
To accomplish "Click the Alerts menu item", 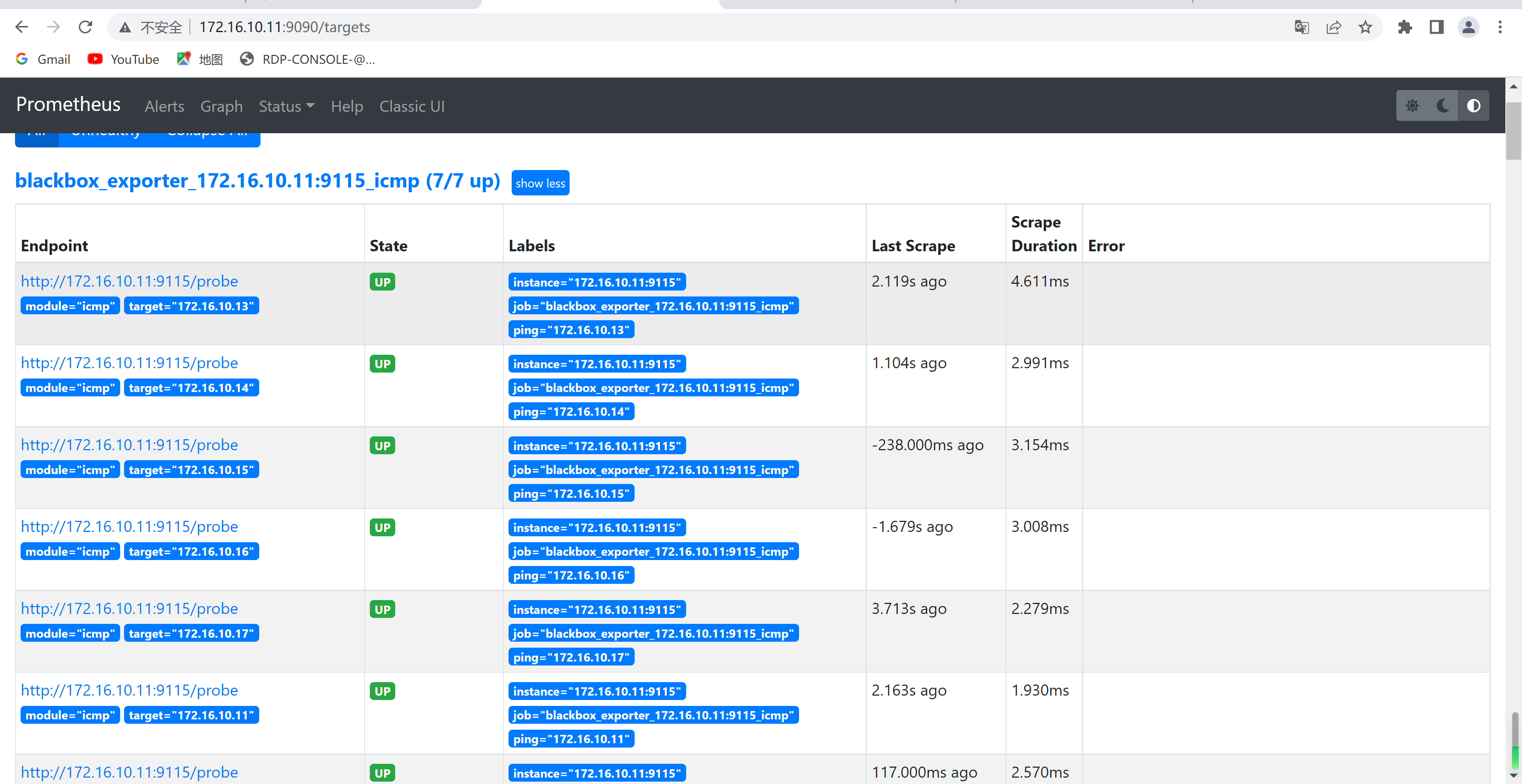I will click(164, 106).
